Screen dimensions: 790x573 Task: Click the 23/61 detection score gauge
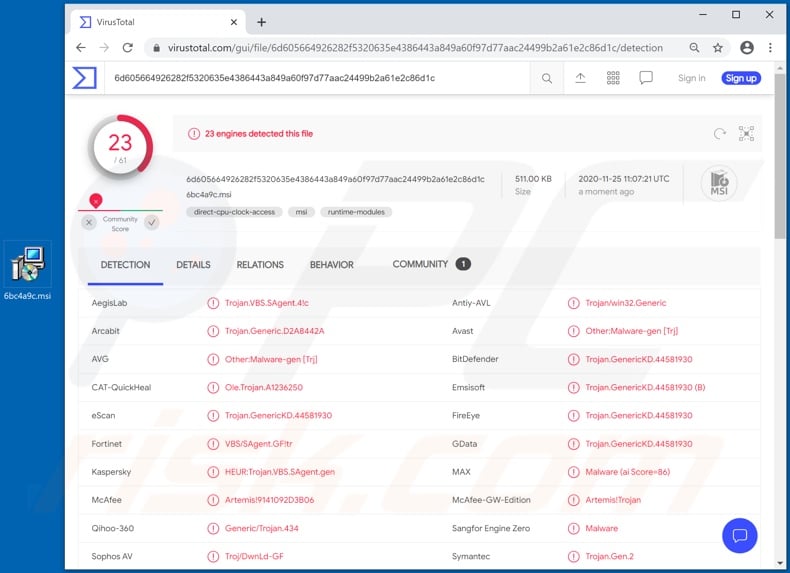[x=120, y=147]
